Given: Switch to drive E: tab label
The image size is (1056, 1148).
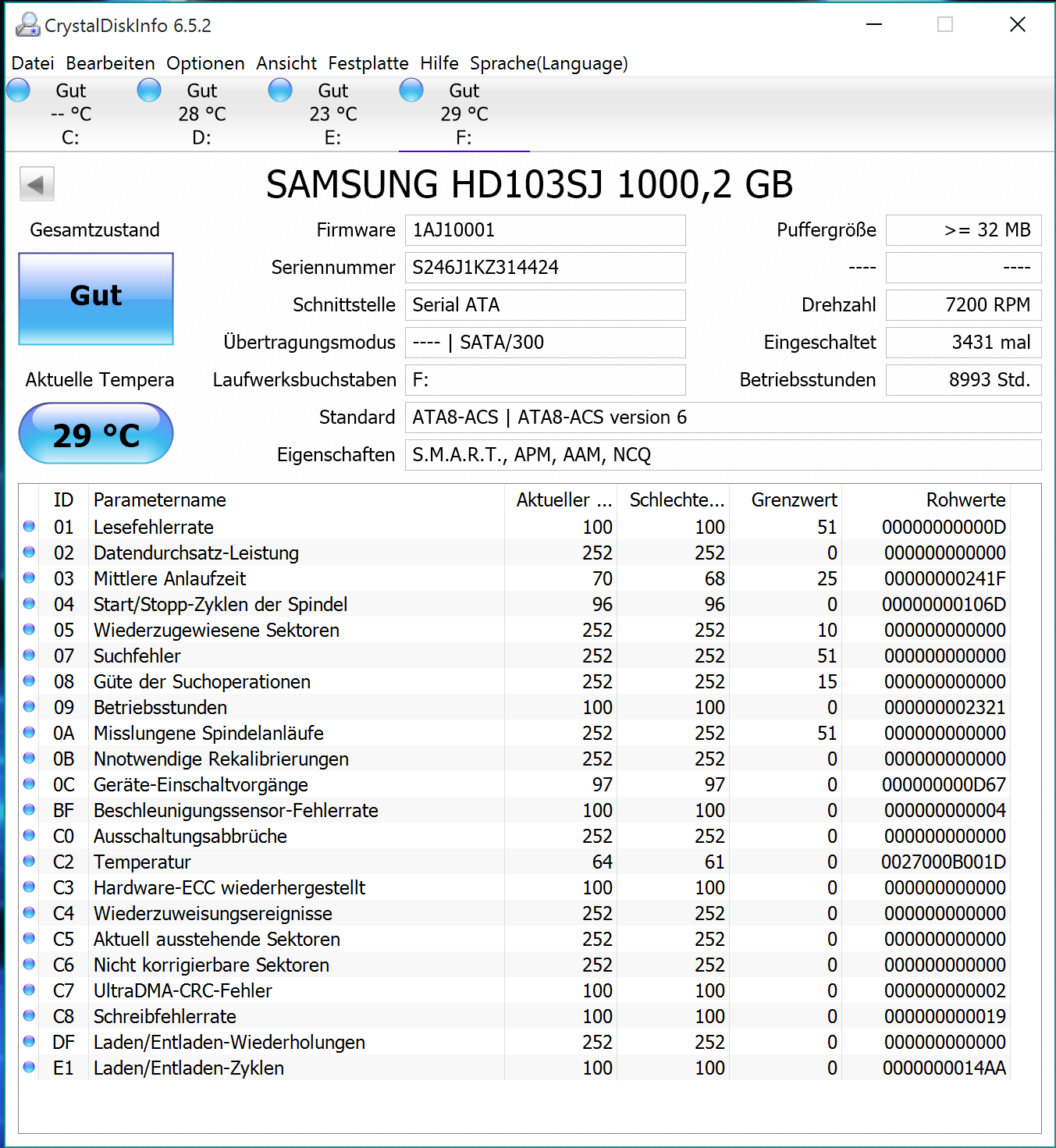Looking at the screenshot, I should click(333, 138).
